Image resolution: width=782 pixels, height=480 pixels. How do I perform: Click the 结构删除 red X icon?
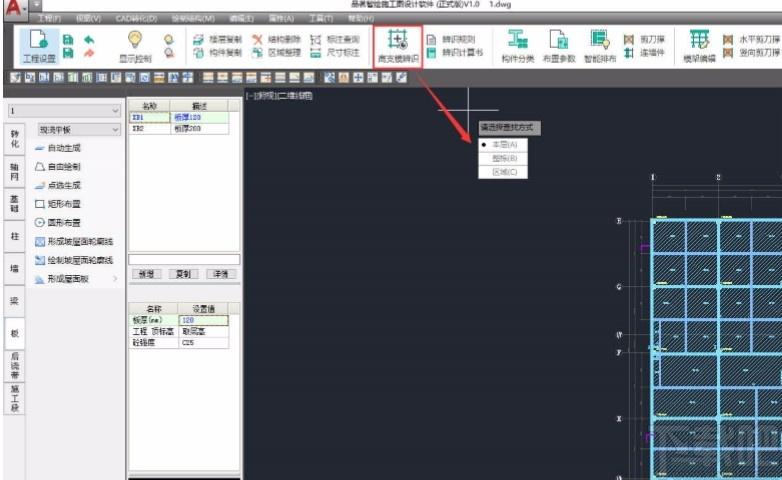[x=257, y=39]
